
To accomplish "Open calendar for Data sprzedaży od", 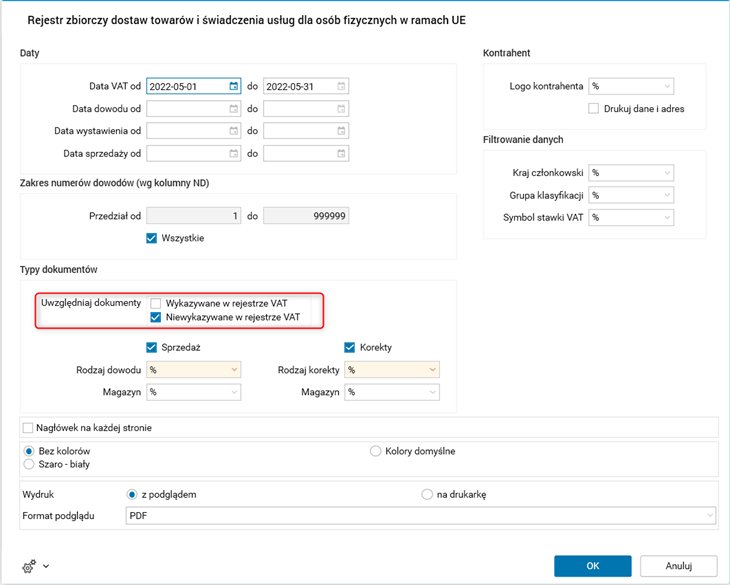I will [233, 153].
